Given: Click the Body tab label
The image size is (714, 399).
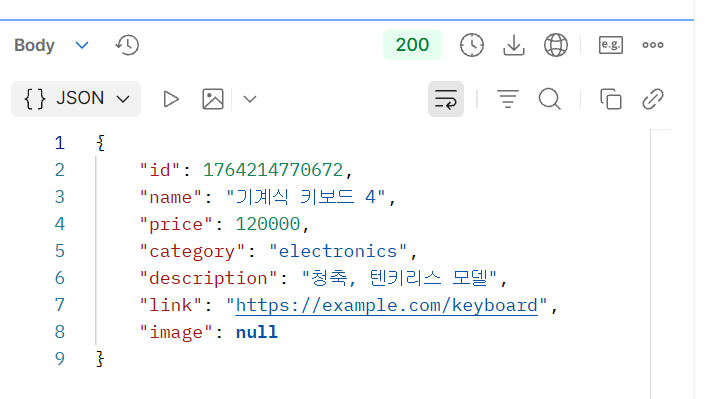Looking at the screenshot, I should pos(34,45).
